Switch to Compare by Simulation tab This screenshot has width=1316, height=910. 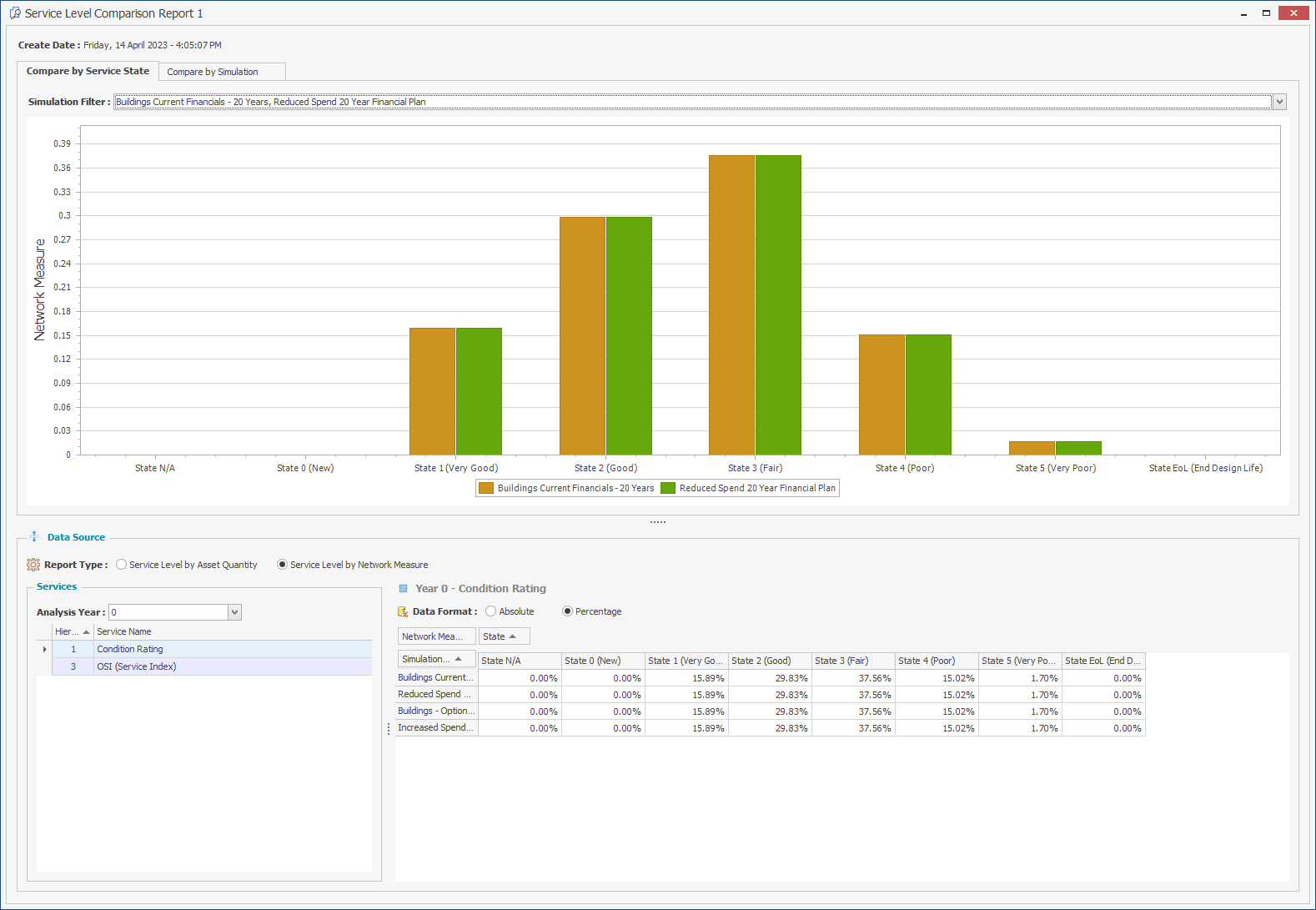point(213,72)
